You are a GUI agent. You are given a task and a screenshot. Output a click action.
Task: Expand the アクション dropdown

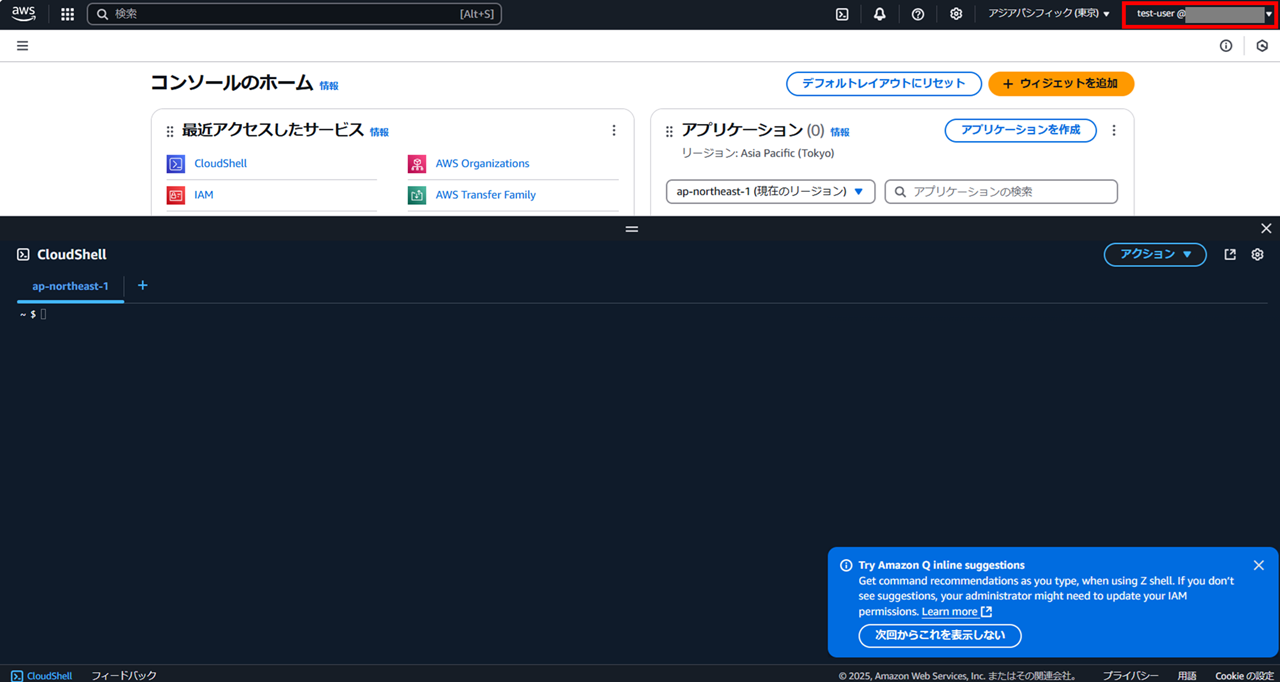[1155, 254]
